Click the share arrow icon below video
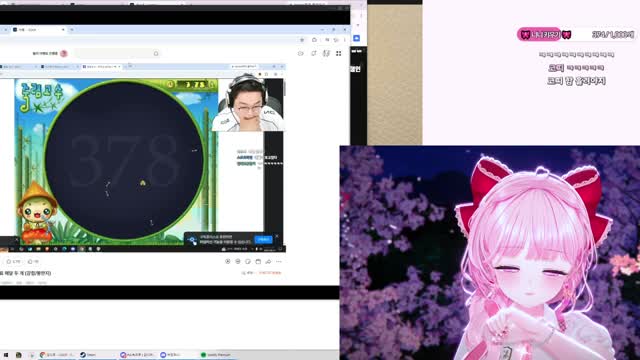The image size is (640, 360). [268, 261]
